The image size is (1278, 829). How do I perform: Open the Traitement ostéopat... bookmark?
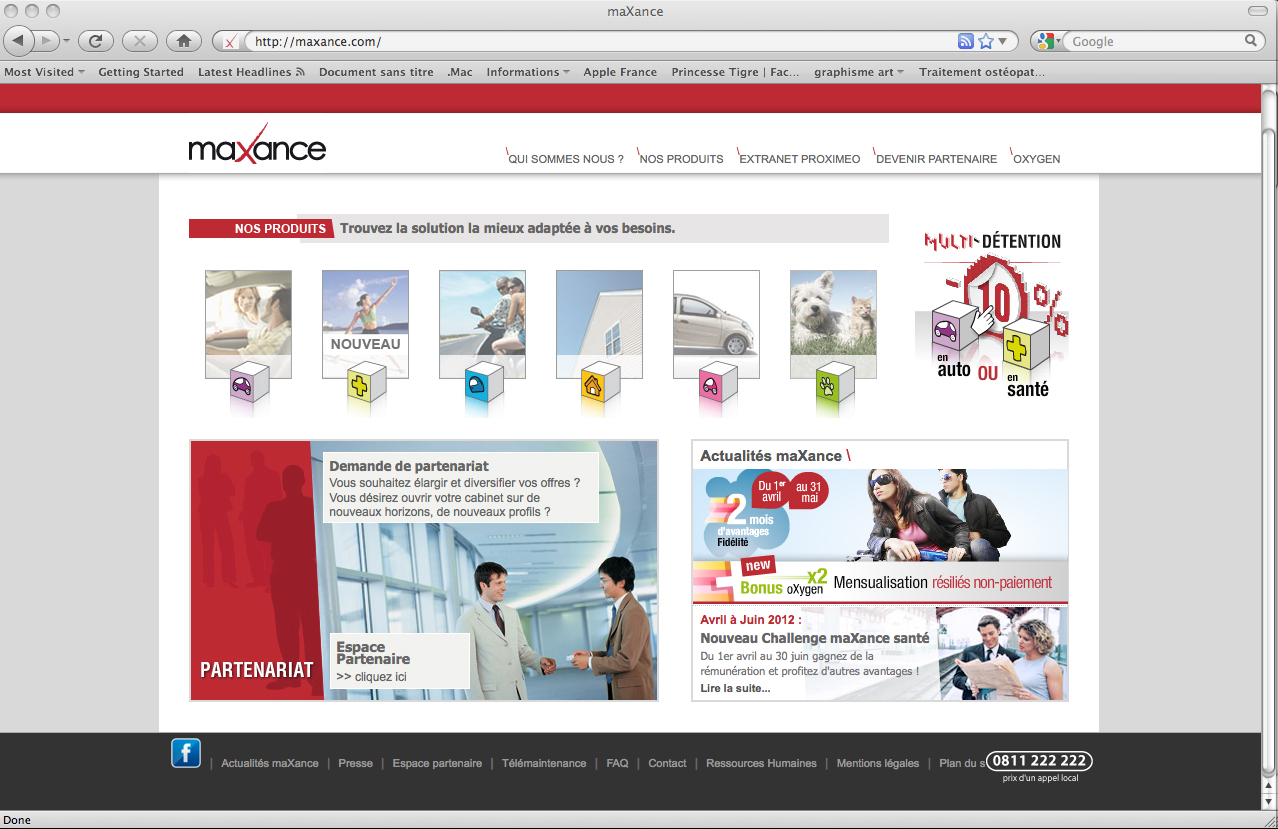click(x=982, y=72)
